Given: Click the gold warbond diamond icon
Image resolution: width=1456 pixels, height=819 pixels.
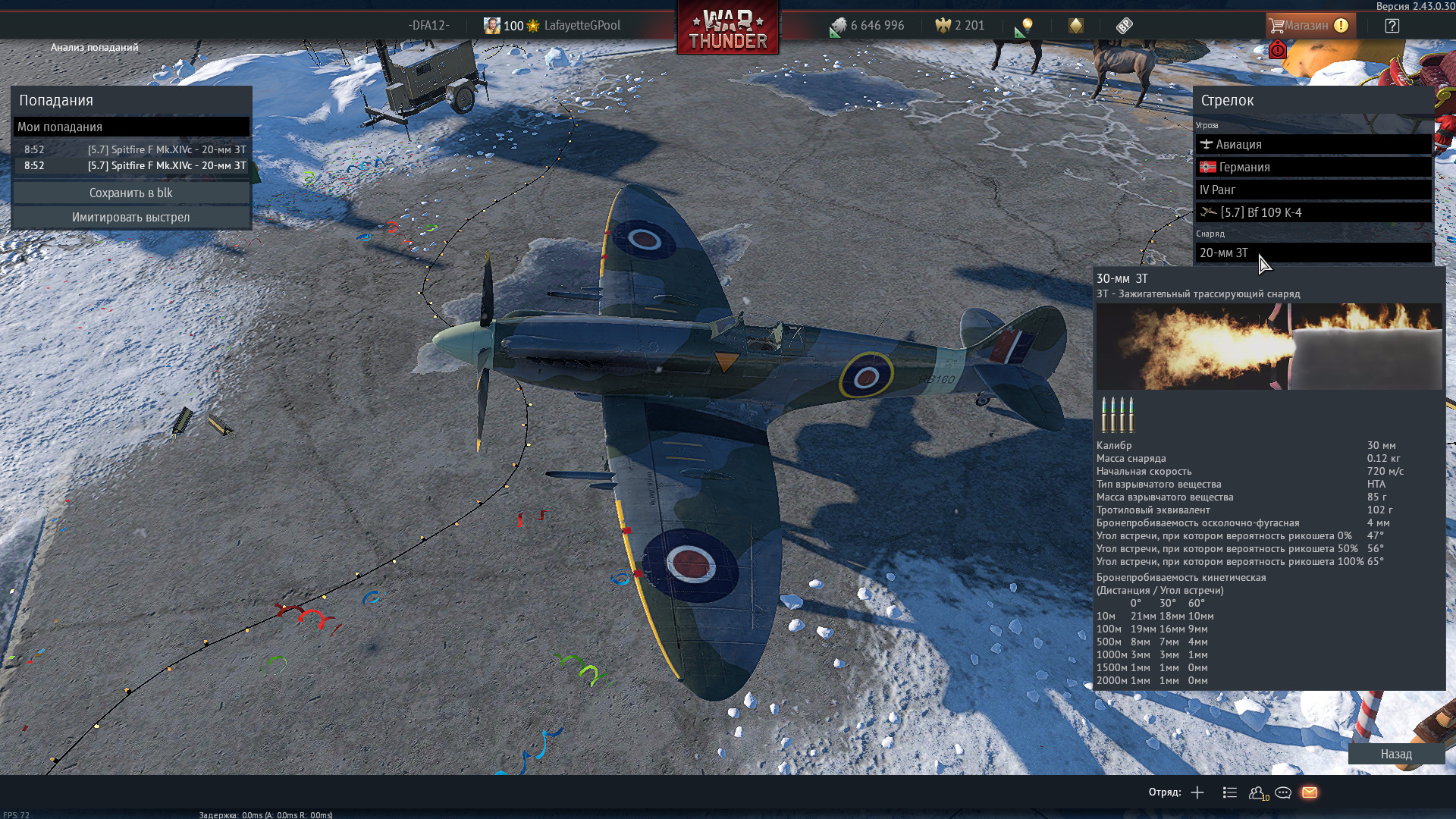Looking at the screenshot, I should [x=1076, y=26].
